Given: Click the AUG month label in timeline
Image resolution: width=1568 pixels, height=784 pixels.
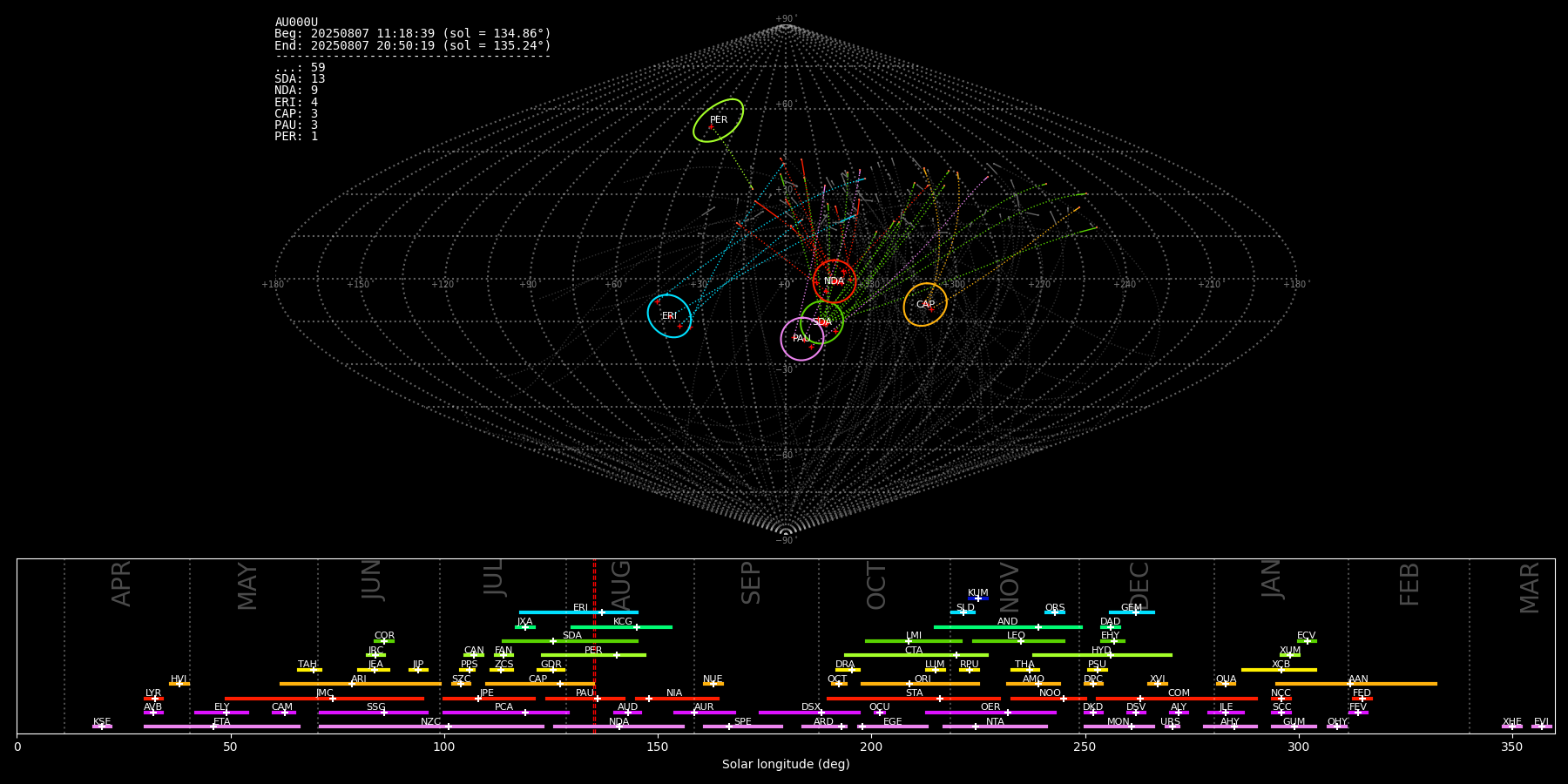Looking at the screenshot, I should pyautogui.click(x=621, y=585).
